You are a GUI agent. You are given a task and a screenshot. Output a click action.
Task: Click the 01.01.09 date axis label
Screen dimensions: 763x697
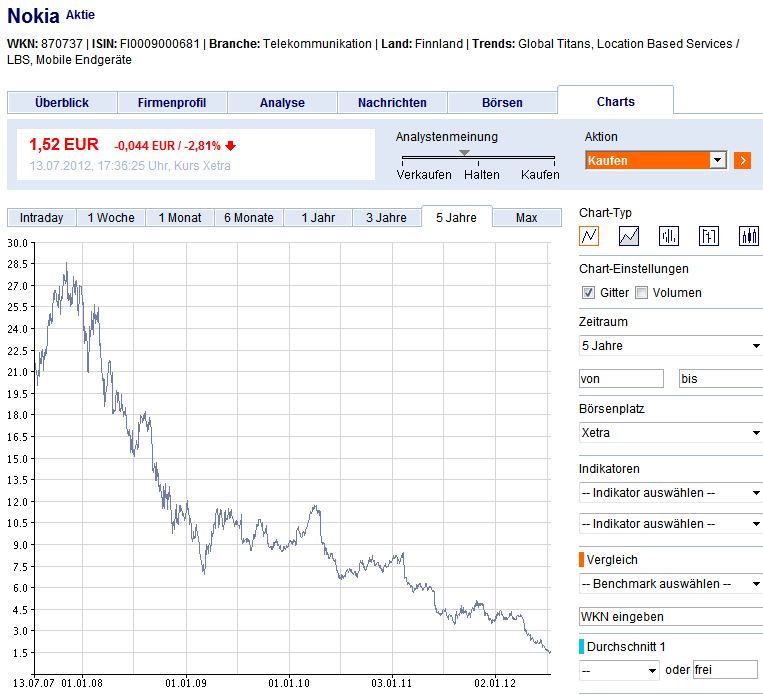186,683
